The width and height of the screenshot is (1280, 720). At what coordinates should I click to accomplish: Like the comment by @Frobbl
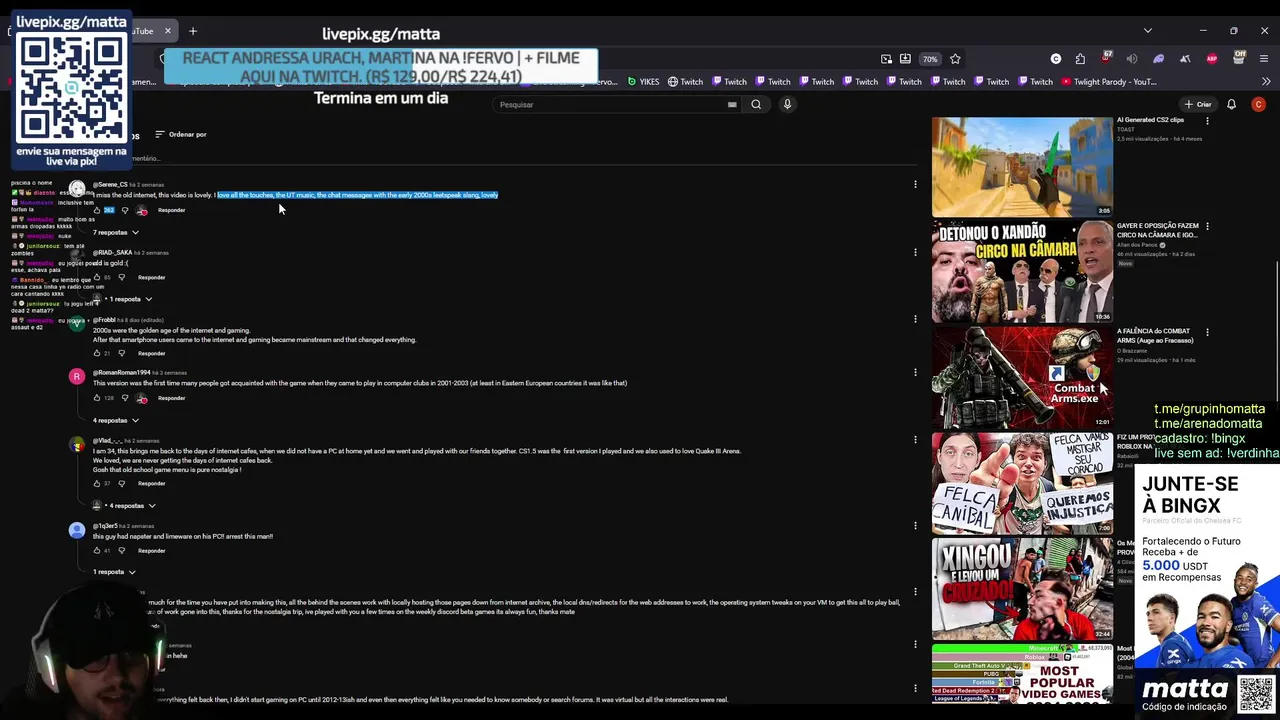point(97,353)
